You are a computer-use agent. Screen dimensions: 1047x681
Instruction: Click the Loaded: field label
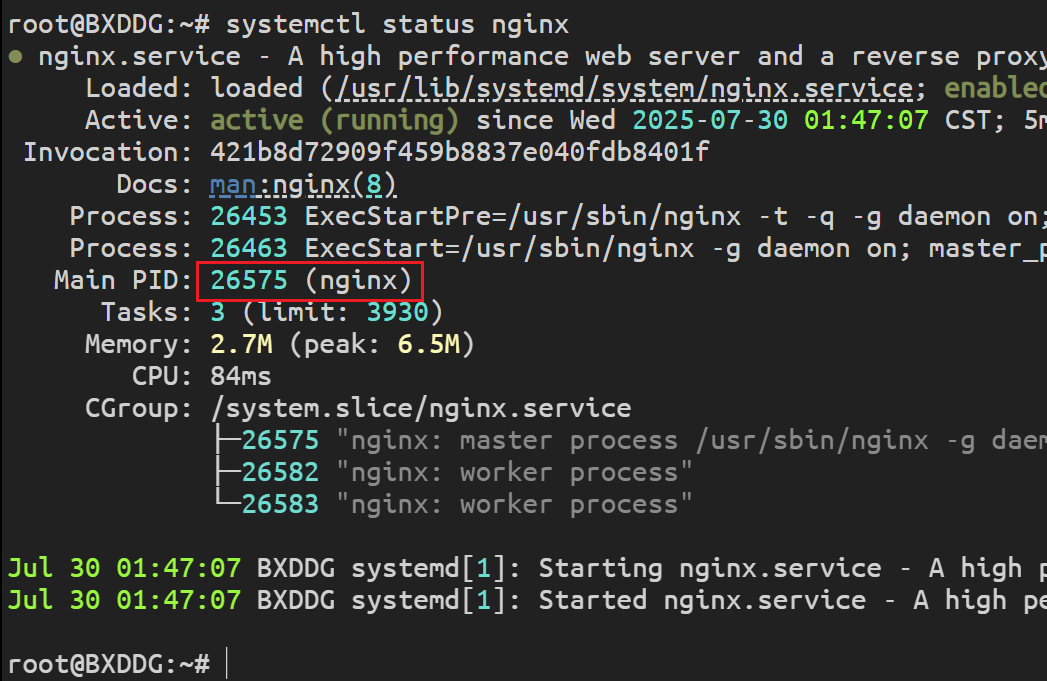pyautogui.click(x=140, y=88)
